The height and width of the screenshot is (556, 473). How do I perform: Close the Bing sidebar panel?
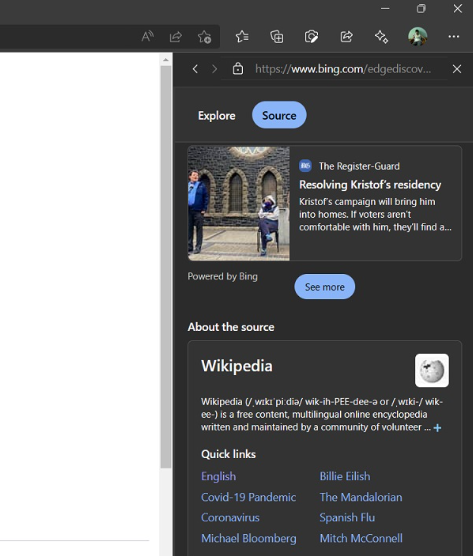click(x=457, y=69)
